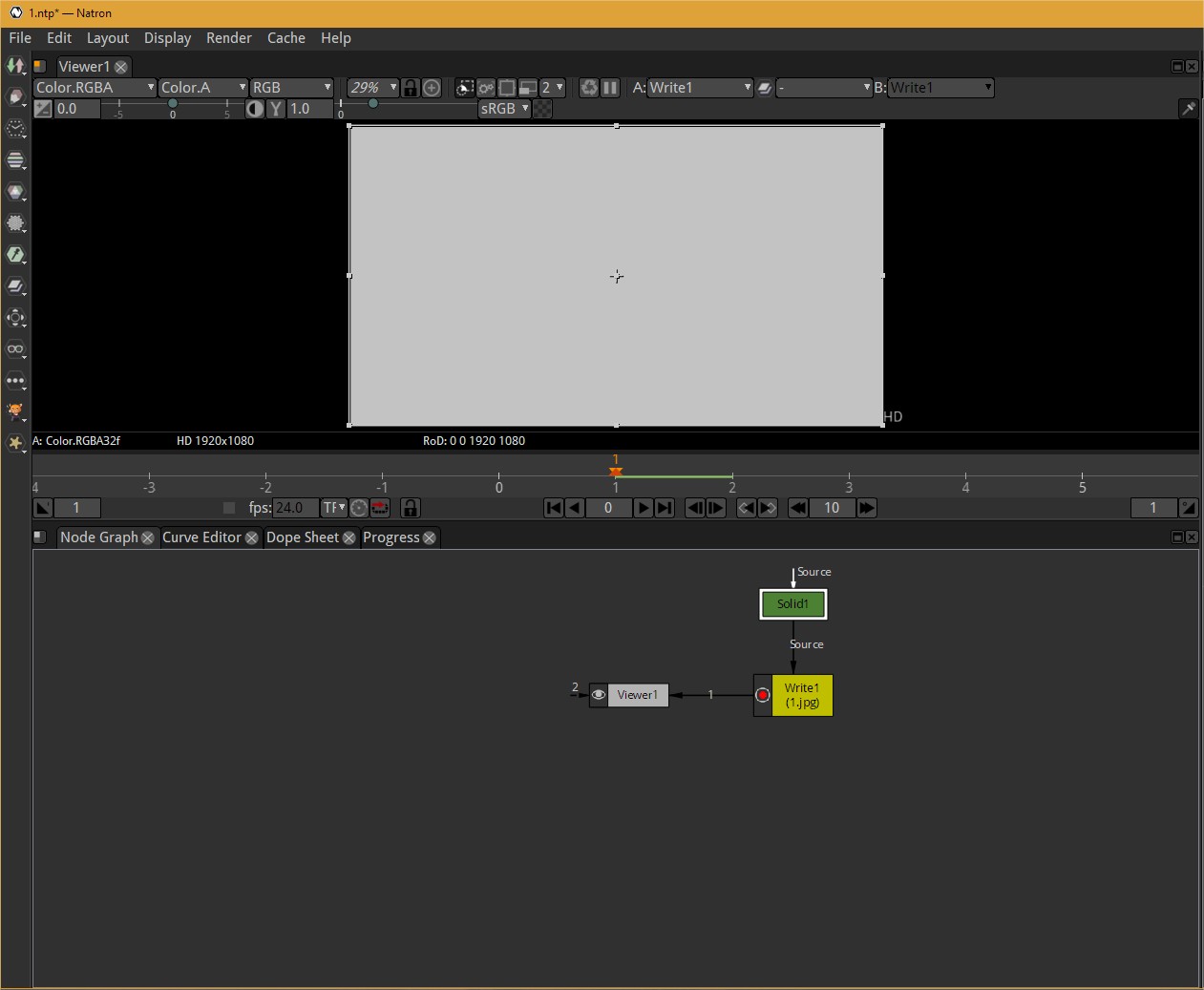Open the Time nodes toolbox
Screen dimensions: 1204x990
pos(15,129)
